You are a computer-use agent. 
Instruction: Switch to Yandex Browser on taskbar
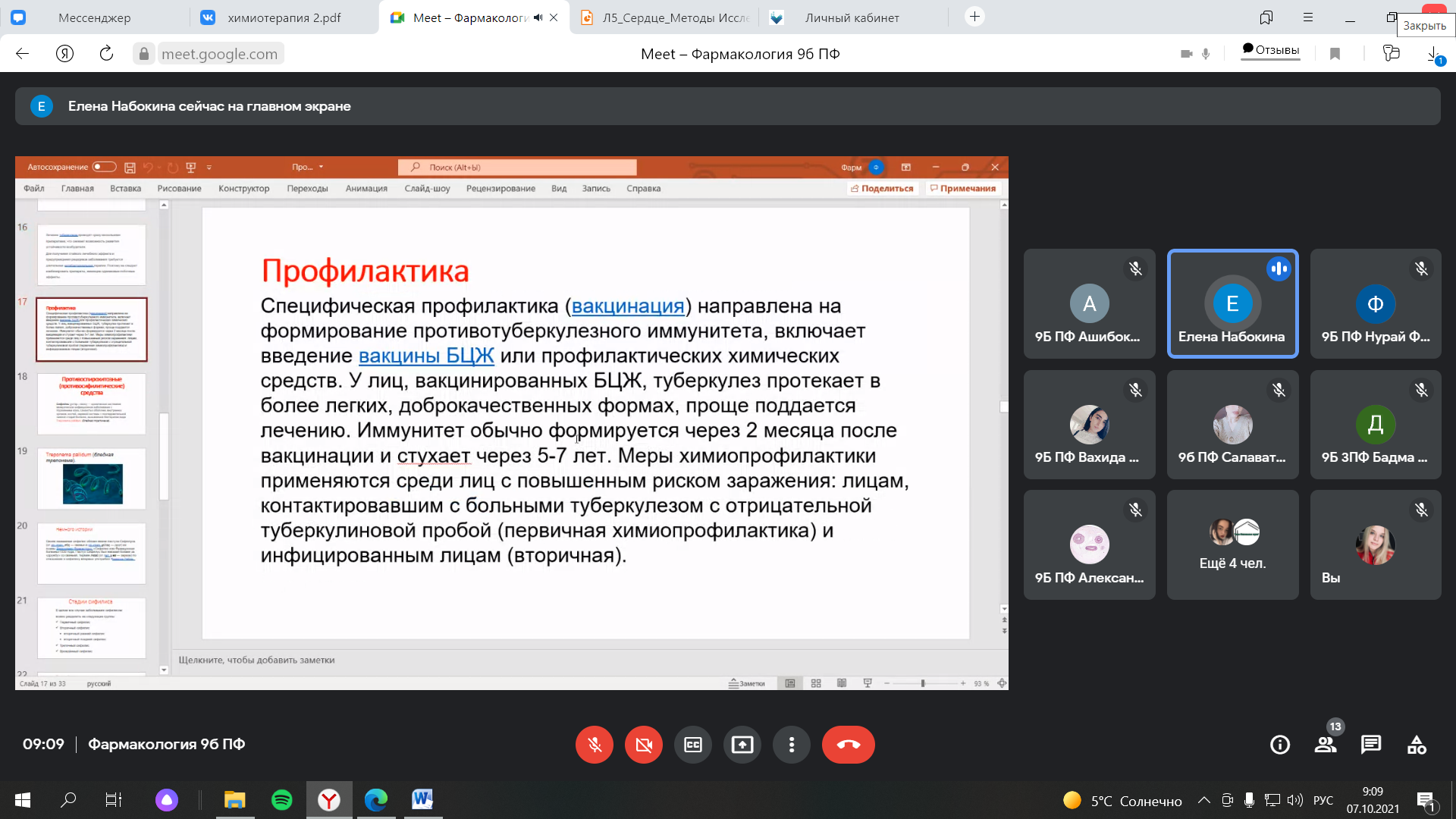[329, 800]
